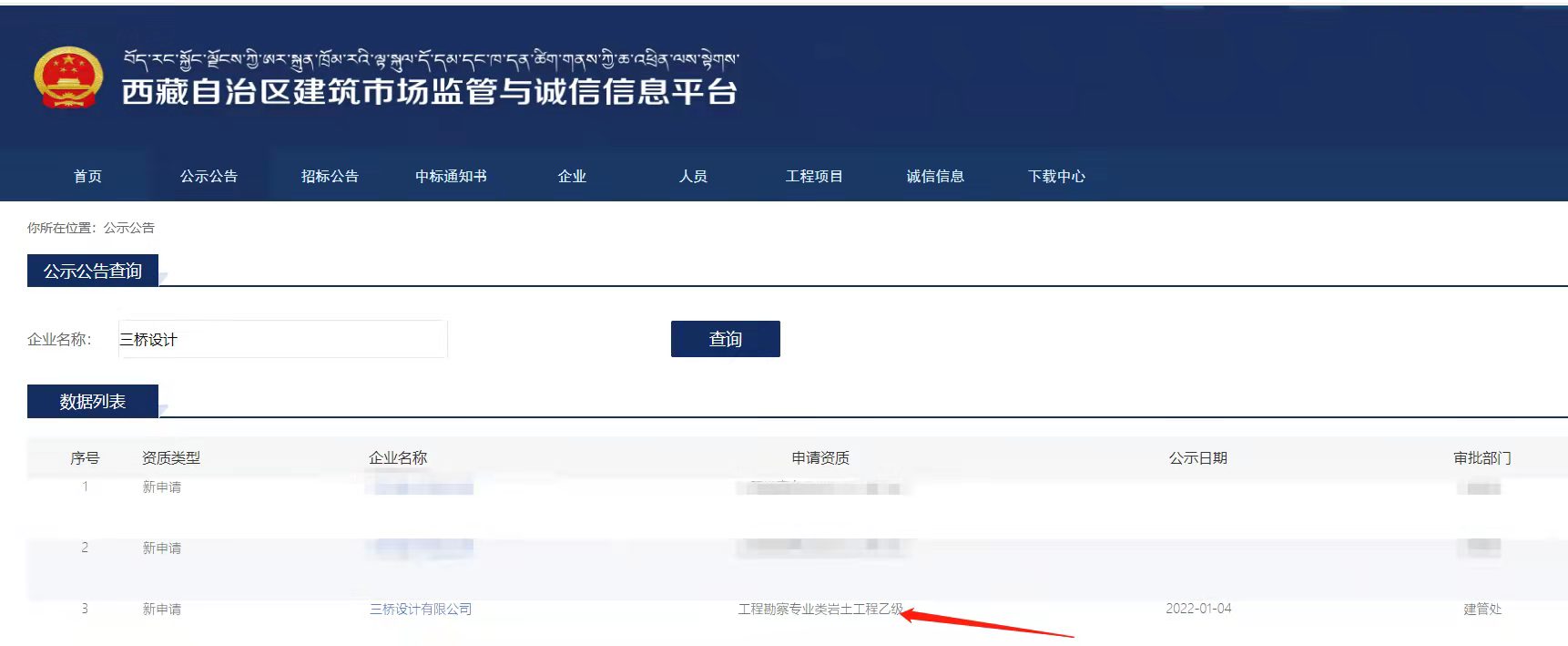Select 诚信信息 in the navigation bar
Image resolution: width=1568 pixels, height=646 pixels.
935,177
